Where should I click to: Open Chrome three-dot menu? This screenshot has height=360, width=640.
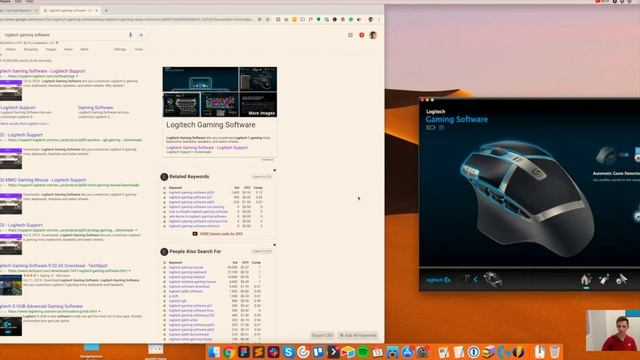click(379, 19)
